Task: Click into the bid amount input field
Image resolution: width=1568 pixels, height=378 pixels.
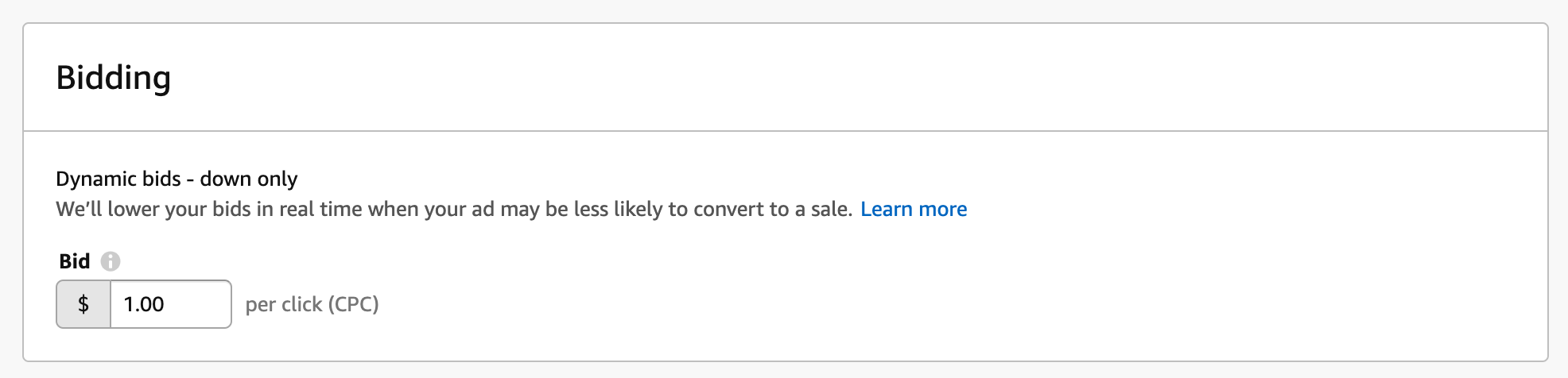Action: 170,304
